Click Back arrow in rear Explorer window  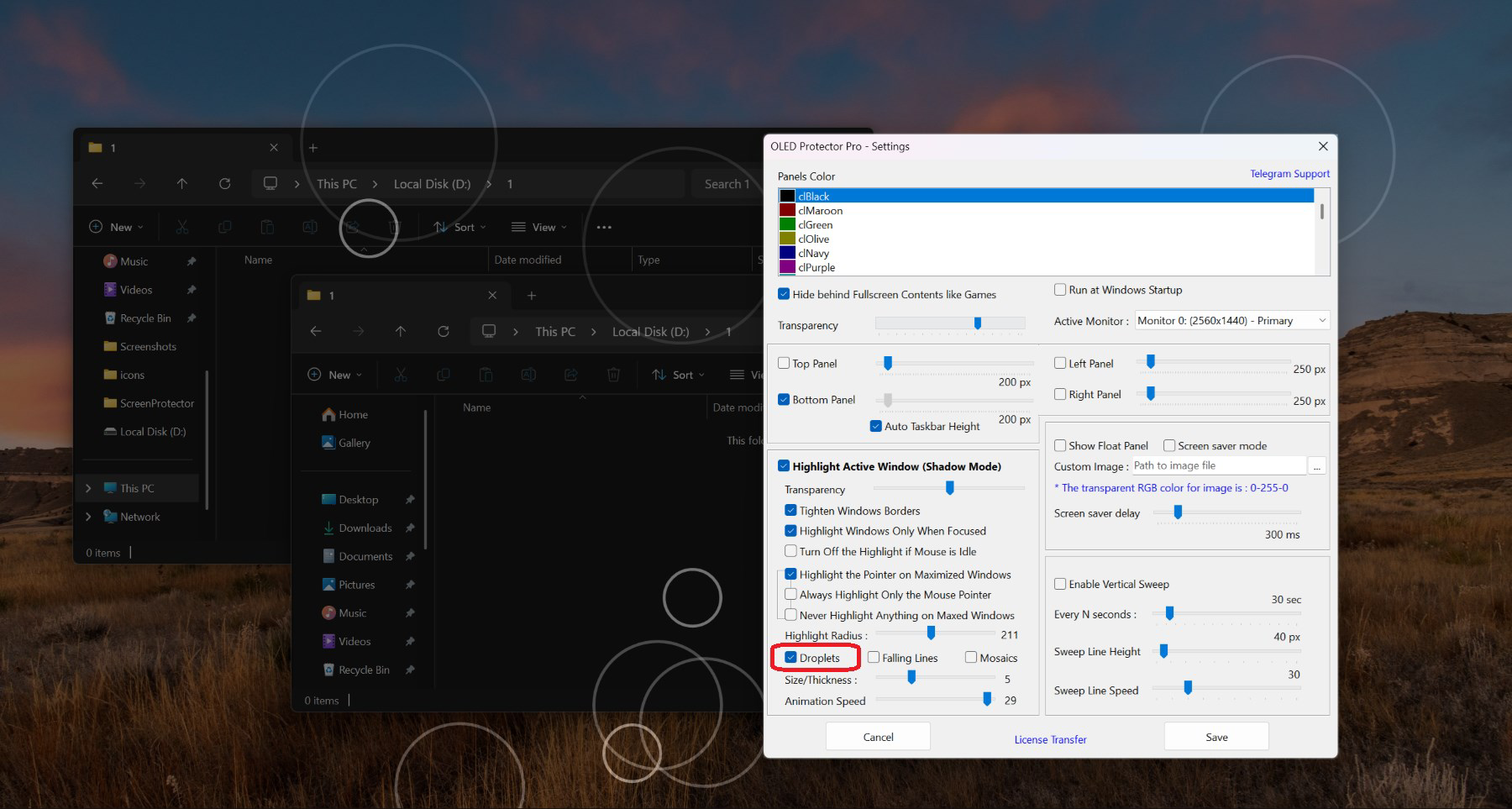(x=97, y=183)
